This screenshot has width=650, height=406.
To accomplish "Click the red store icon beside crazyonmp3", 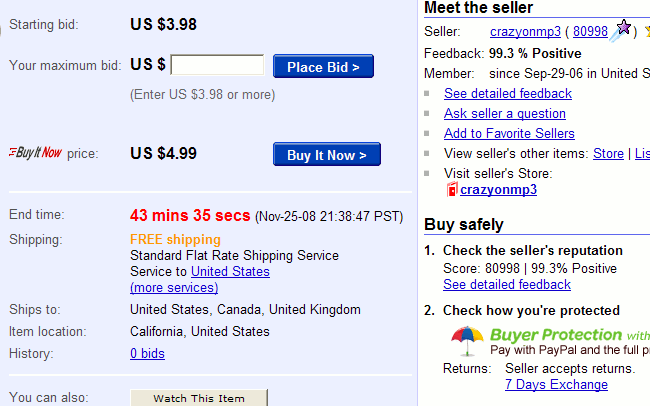I will click(x=452, y=189).
